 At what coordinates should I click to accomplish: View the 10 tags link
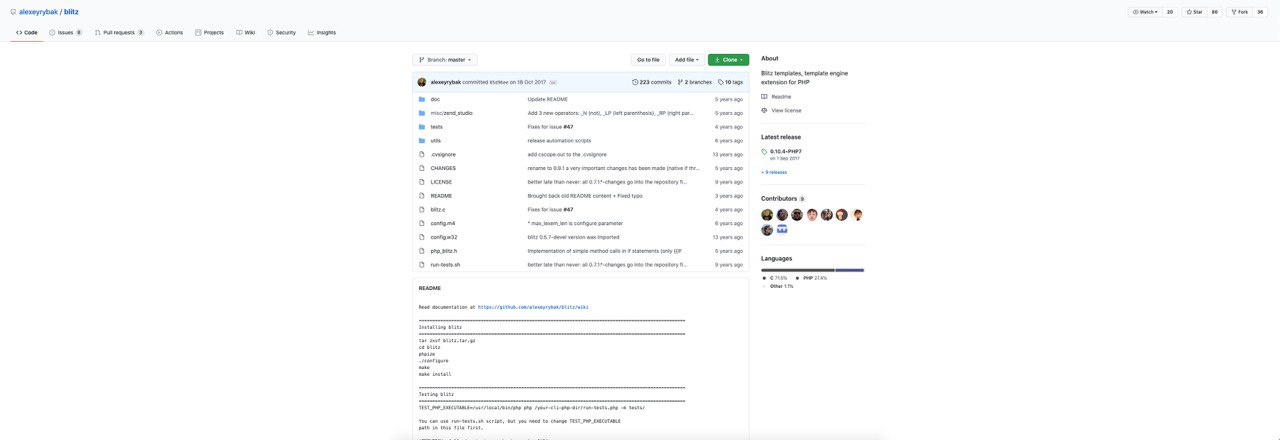(731, 82)
